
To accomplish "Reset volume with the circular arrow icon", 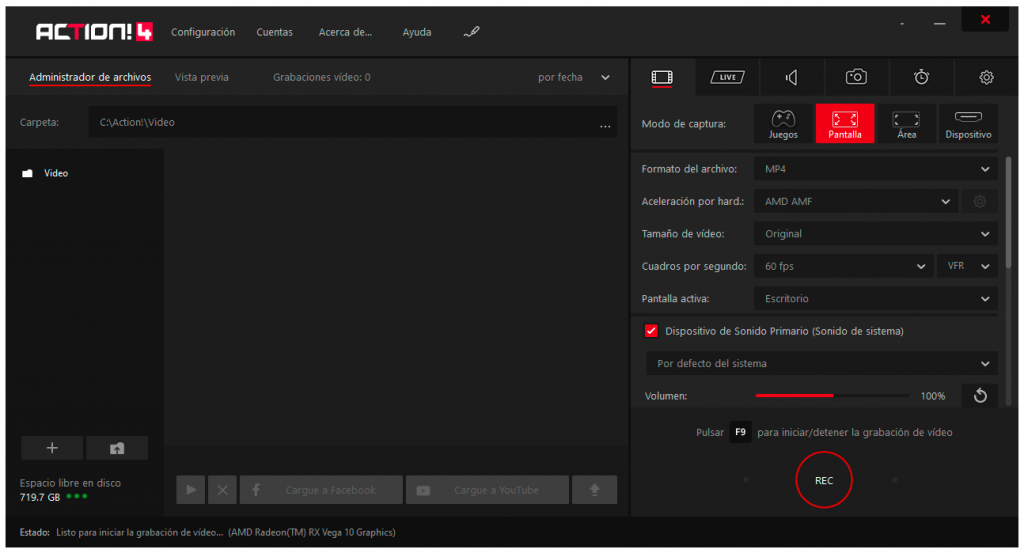I will click(980, 396).
